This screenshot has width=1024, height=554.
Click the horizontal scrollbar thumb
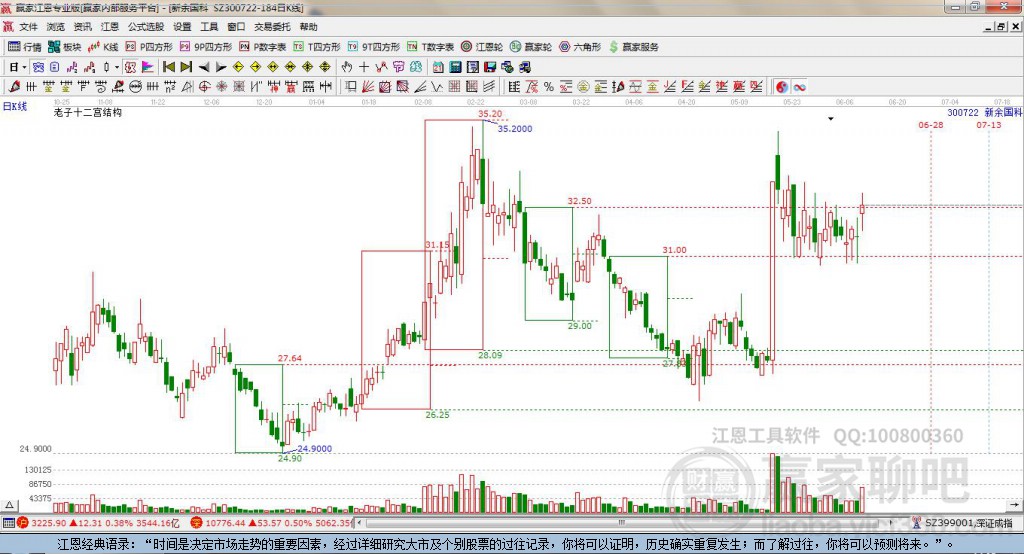(622, 523)
